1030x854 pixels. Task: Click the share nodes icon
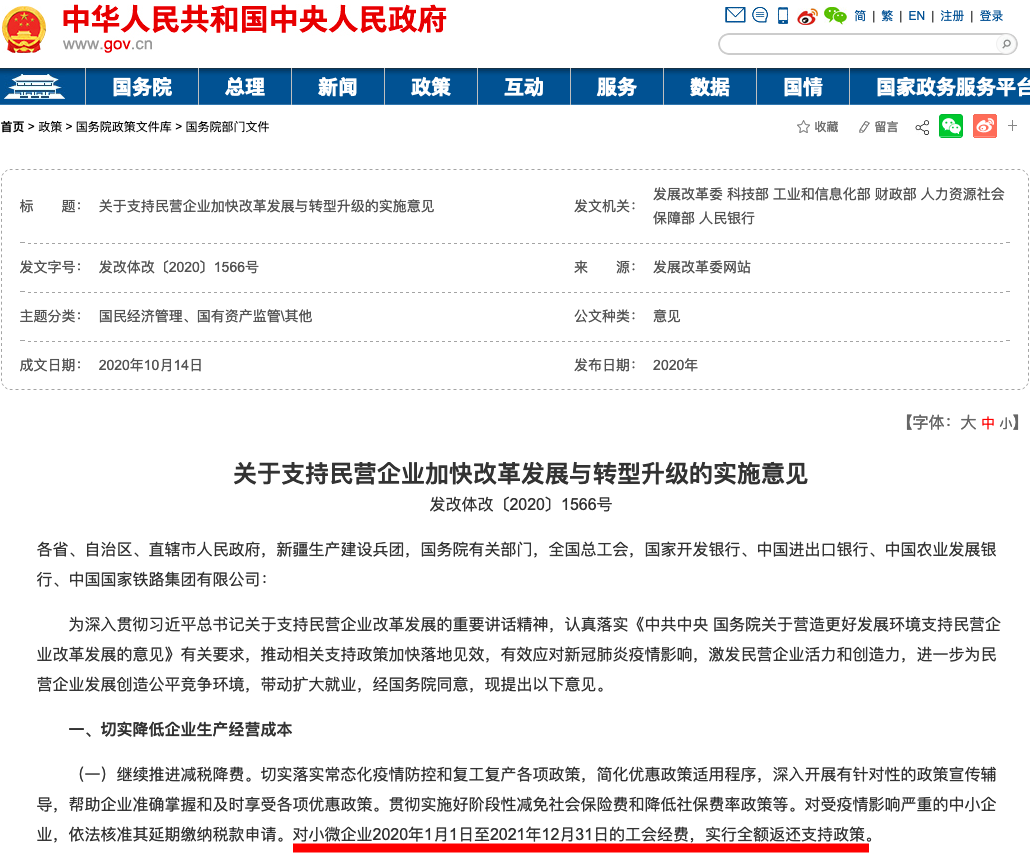pos(922,127)
